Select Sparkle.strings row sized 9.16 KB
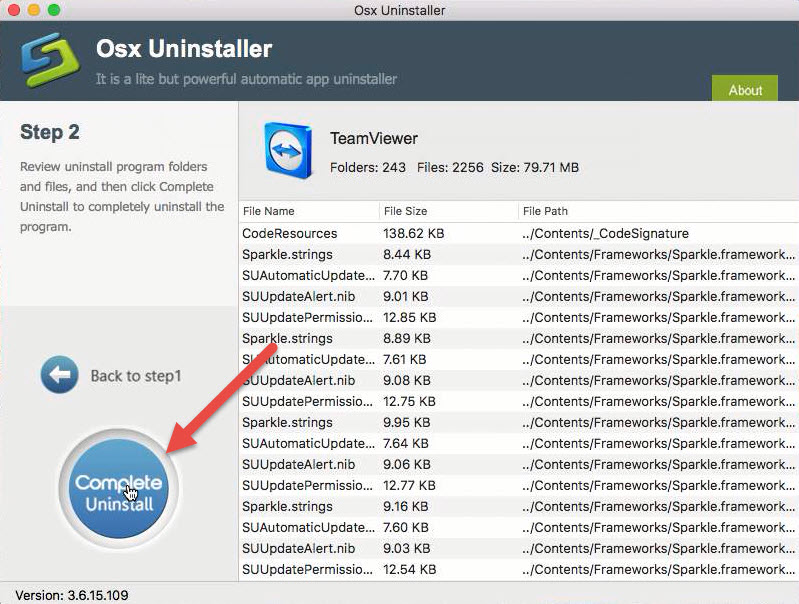 coord(519,506)
